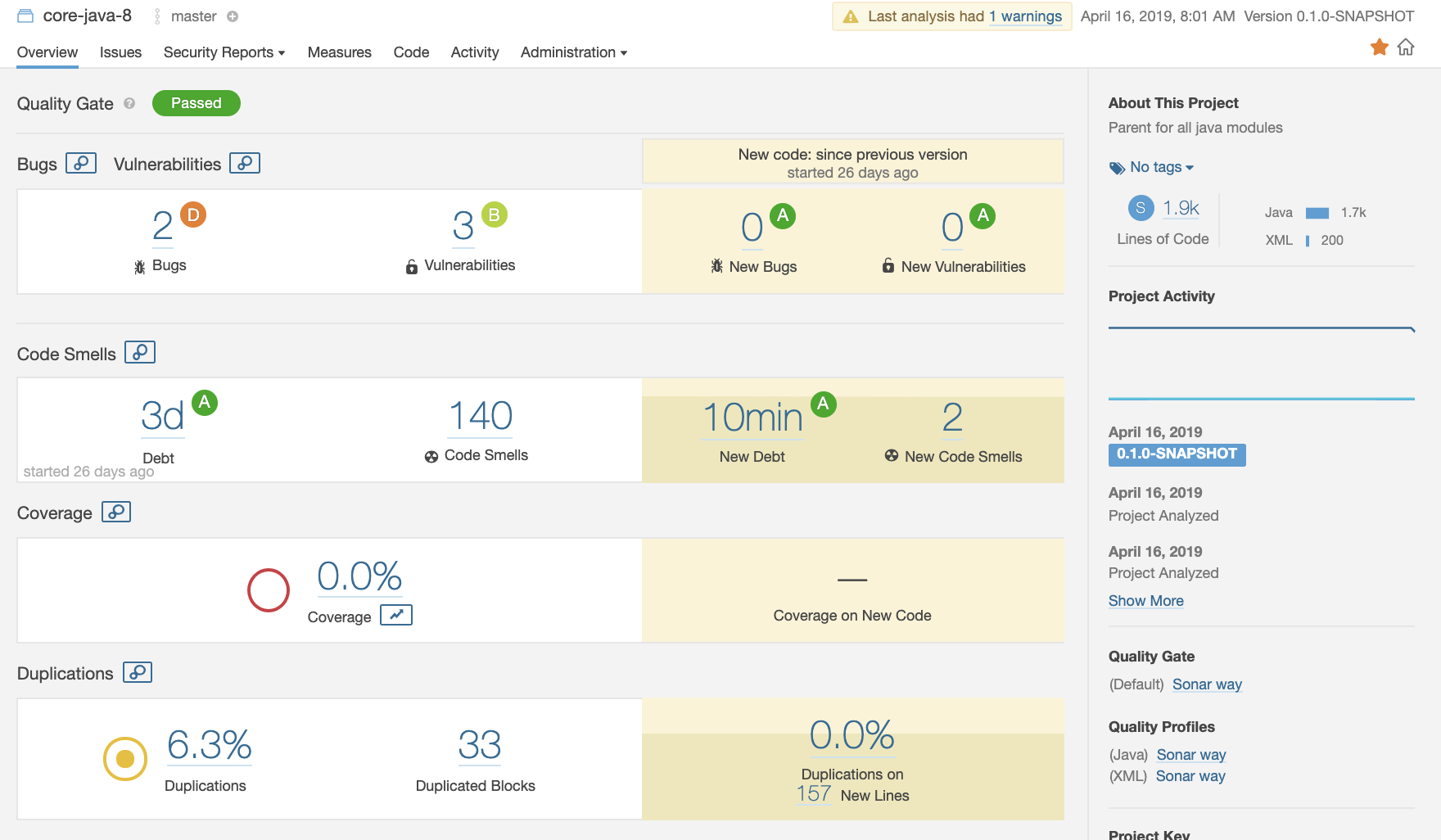This screenshot has width=1441, height=840.
Task: Click the New Debt A rating badge
Action: (824, 404)
